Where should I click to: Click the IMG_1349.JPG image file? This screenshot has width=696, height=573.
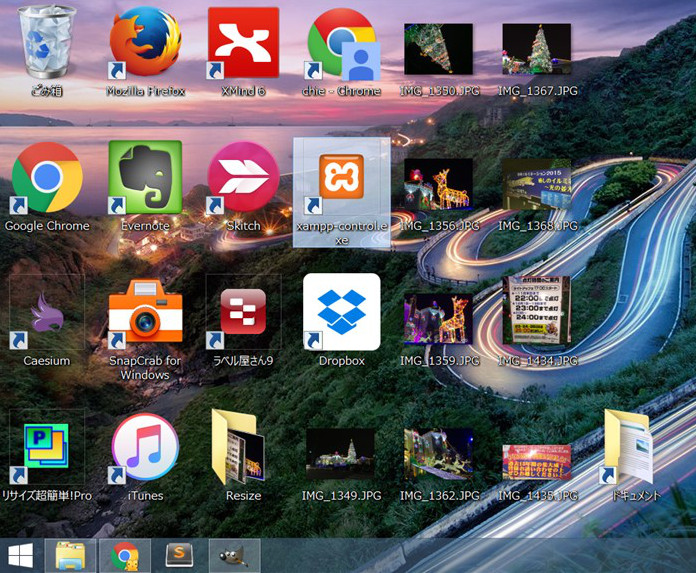tap(340, 454)
